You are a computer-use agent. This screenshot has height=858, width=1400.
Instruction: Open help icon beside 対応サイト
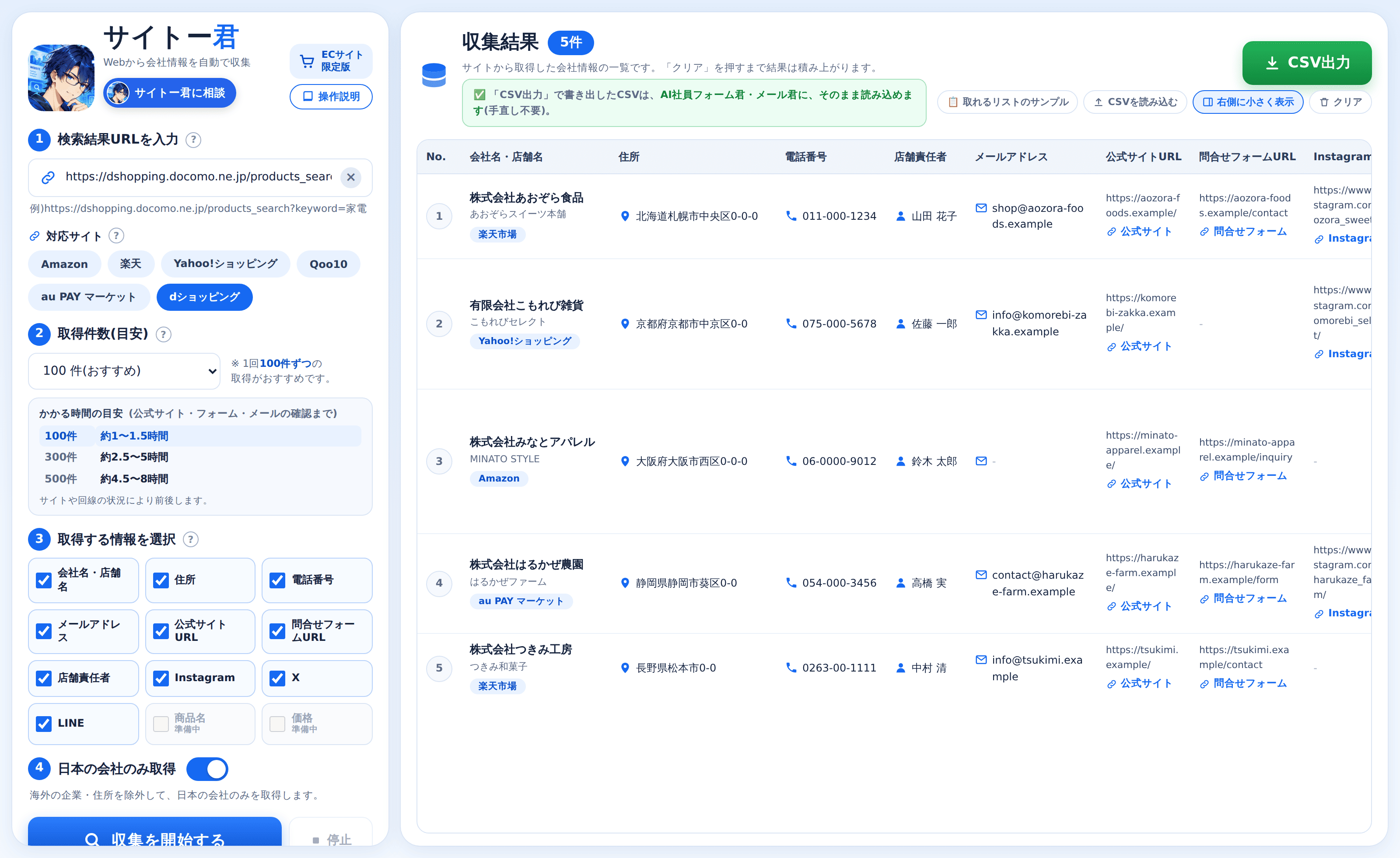(x=116, y=236)
